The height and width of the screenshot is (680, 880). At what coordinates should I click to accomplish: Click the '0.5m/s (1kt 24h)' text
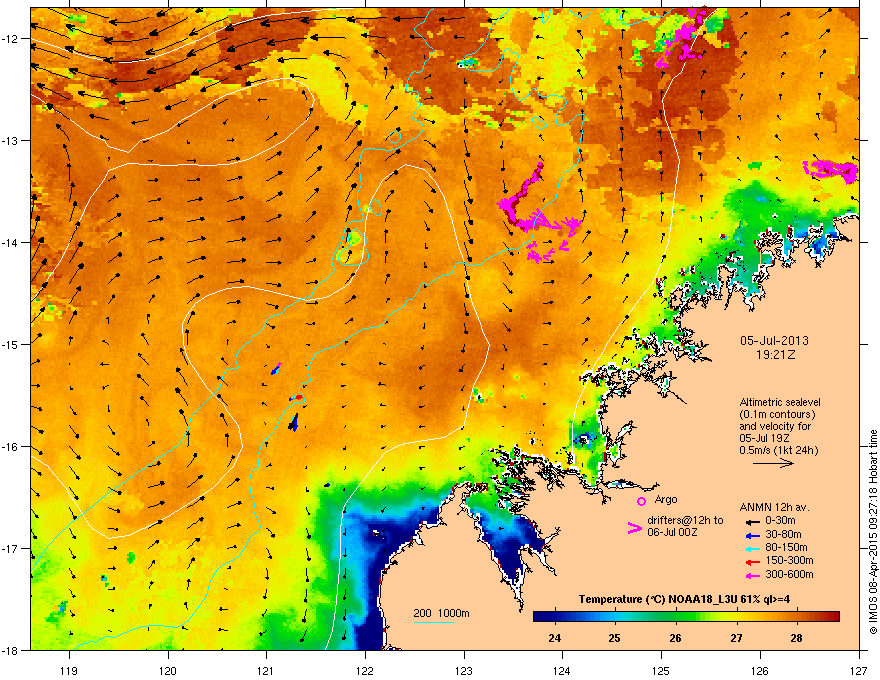click(779, 450)
